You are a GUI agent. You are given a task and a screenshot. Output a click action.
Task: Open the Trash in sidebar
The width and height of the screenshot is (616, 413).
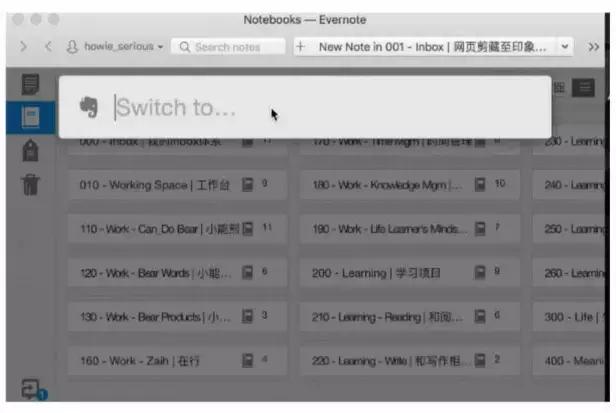tap(30, 184)
